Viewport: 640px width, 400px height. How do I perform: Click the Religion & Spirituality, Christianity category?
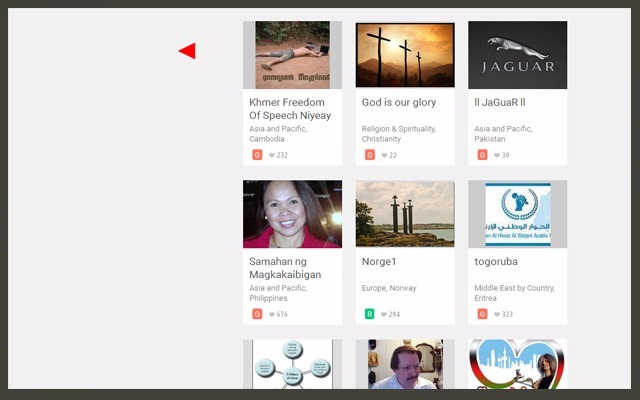click(x=398, y=134)
